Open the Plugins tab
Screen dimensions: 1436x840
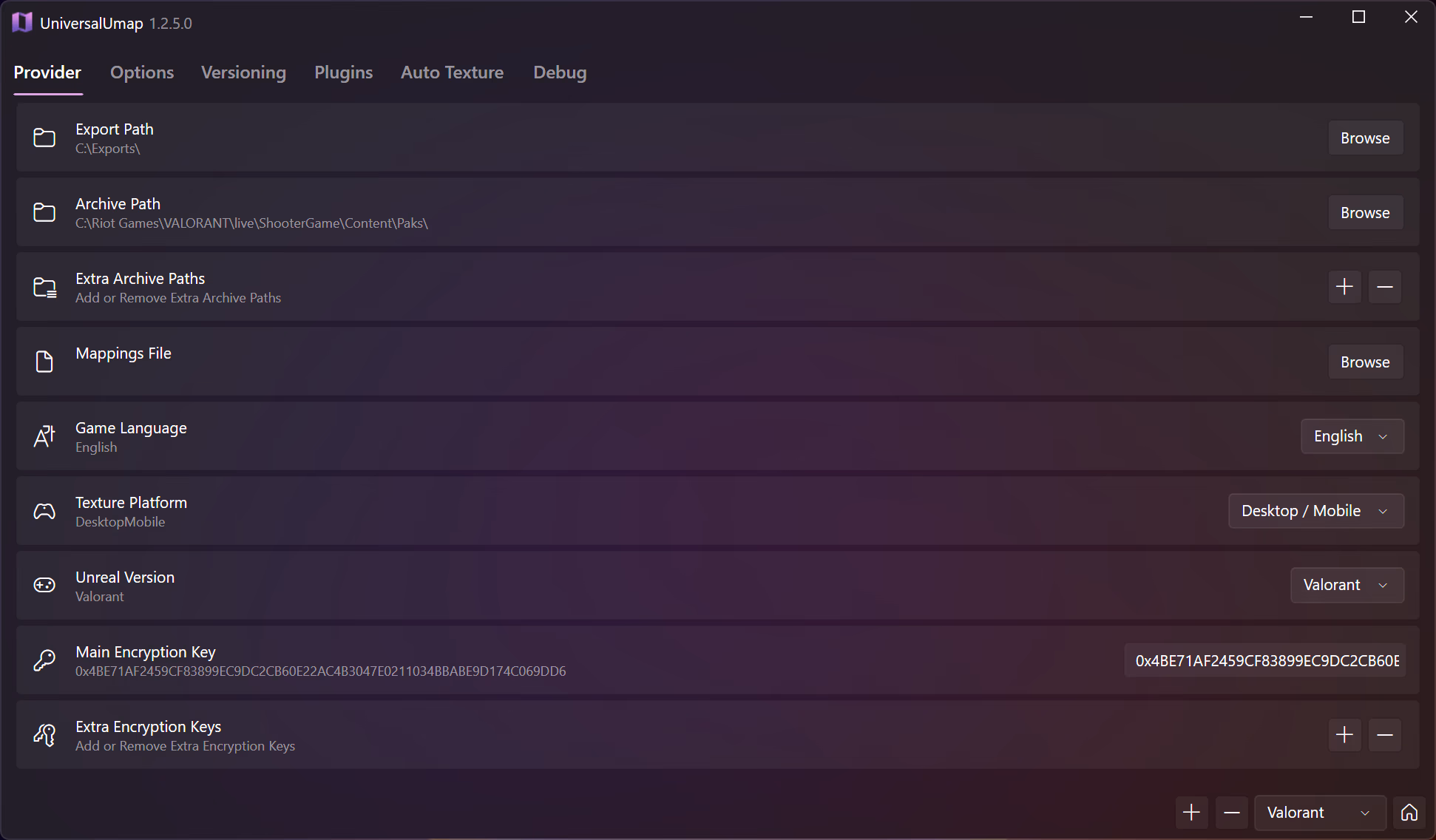343,72
